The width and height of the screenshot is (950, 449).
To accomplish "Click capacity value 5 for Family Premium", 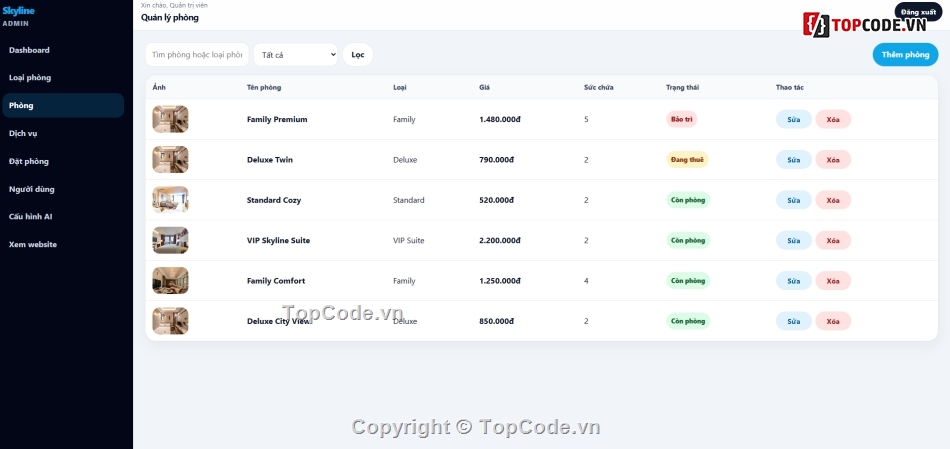I will tap(586, 119).
